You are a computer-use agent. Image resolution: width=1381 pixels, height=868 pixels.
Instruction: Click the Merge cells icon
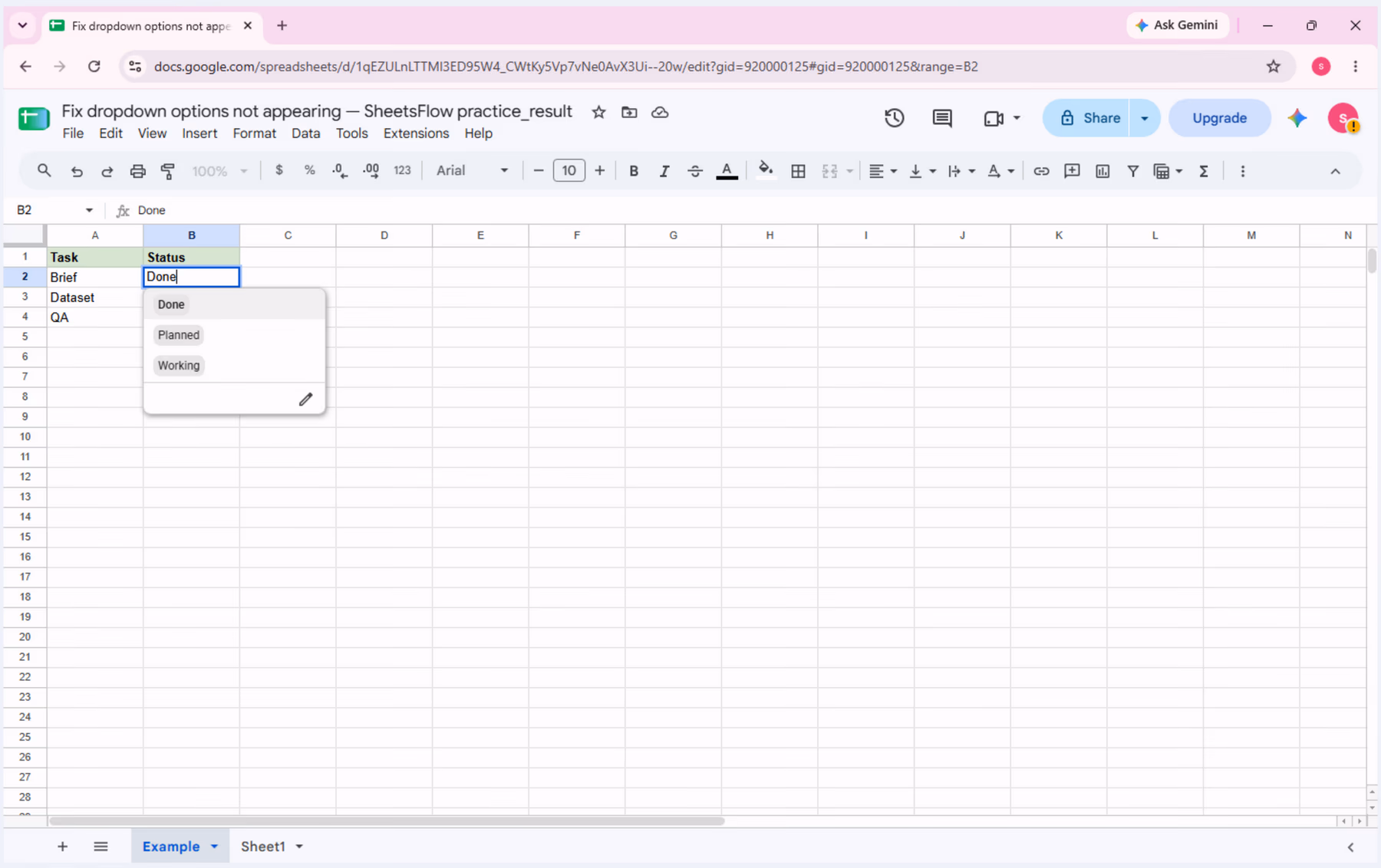pyautogui.click(x=829, y=171)
